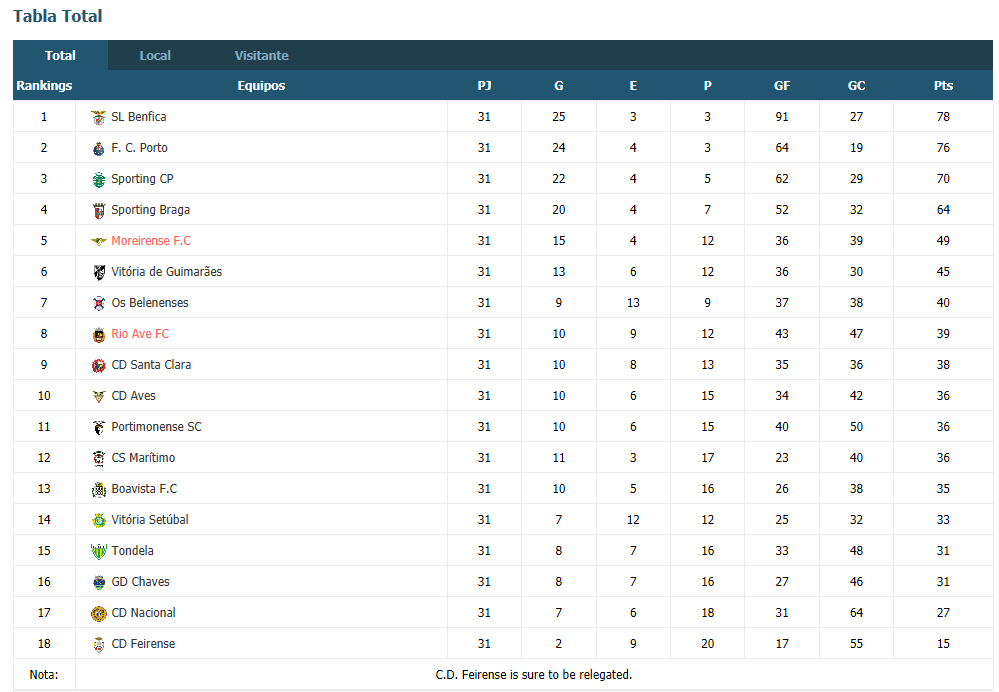Image resolution: width=999 pixels, height=692 pixels.
Task: Click the Tondela striped crest icon
Action: click(x=99, y=551)
